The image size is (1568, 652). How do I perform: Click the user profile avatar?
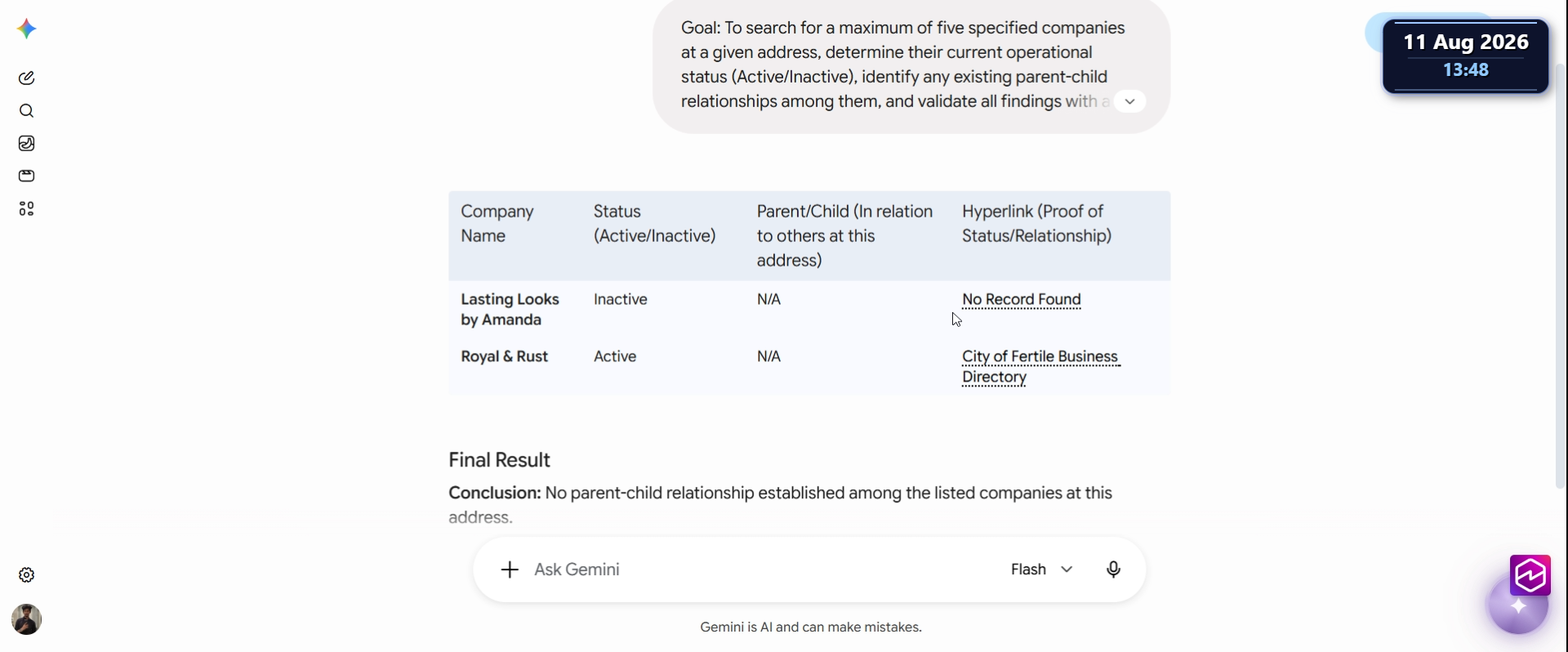(x=26, y=619)
